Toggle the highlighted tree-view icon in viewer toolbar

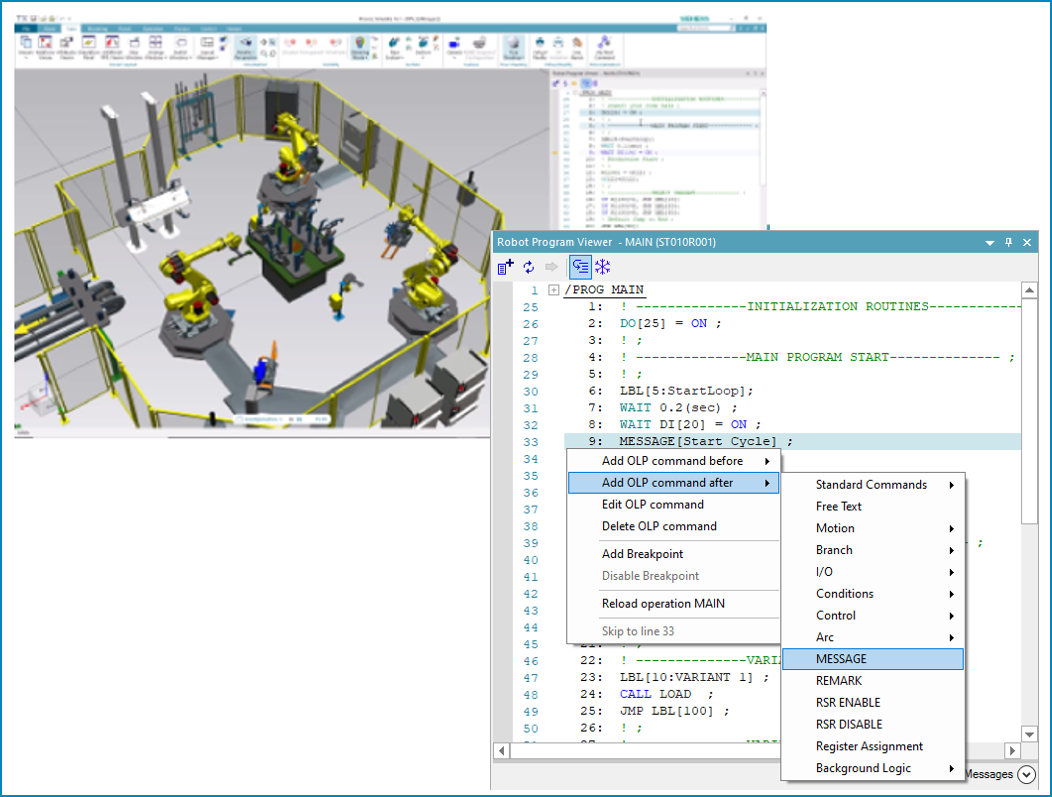tap(580, 267)
